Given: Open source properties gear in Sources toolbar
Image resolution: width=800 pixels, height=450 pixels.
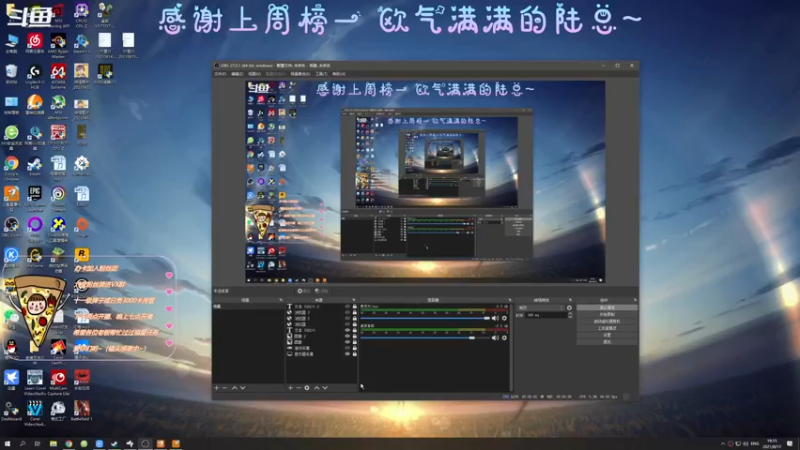Looking at the screenshot, I should coord(307,388).
